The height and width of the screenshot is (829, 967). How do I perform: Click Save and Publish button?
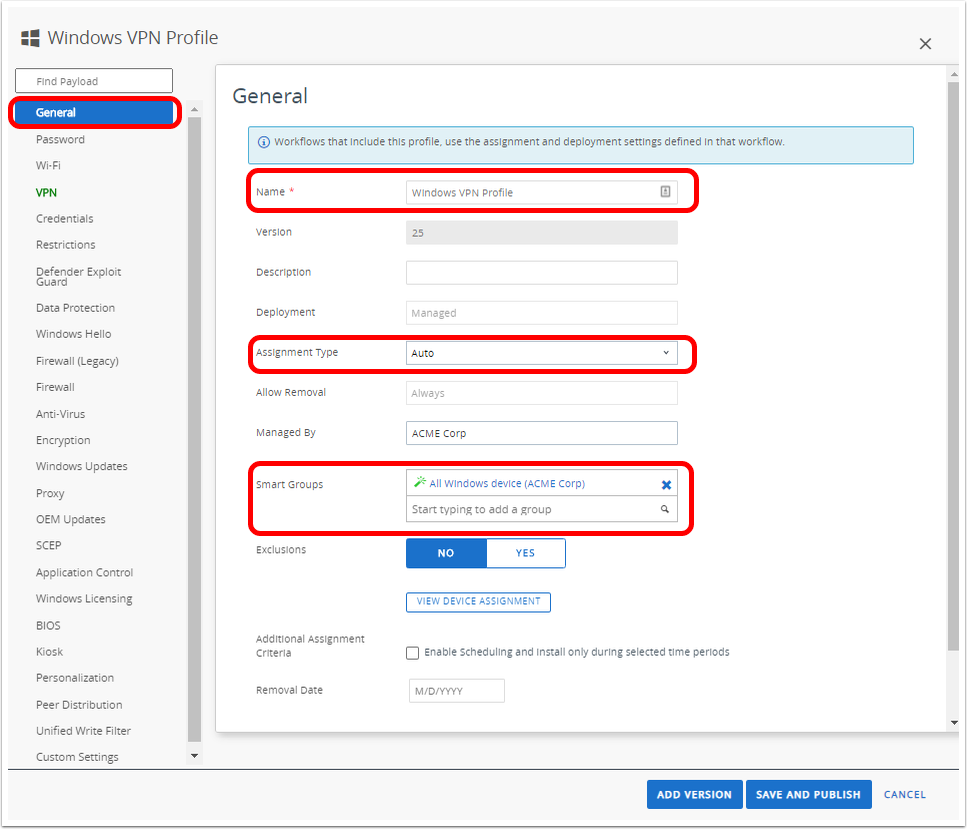pos(808,794)
